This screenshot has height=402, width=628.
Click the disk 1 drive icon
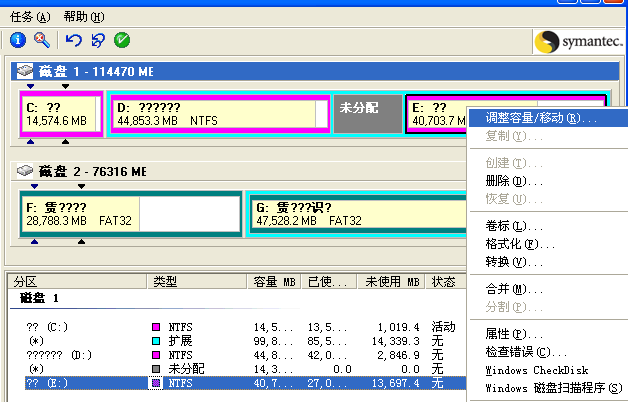[x=27, y=72]
